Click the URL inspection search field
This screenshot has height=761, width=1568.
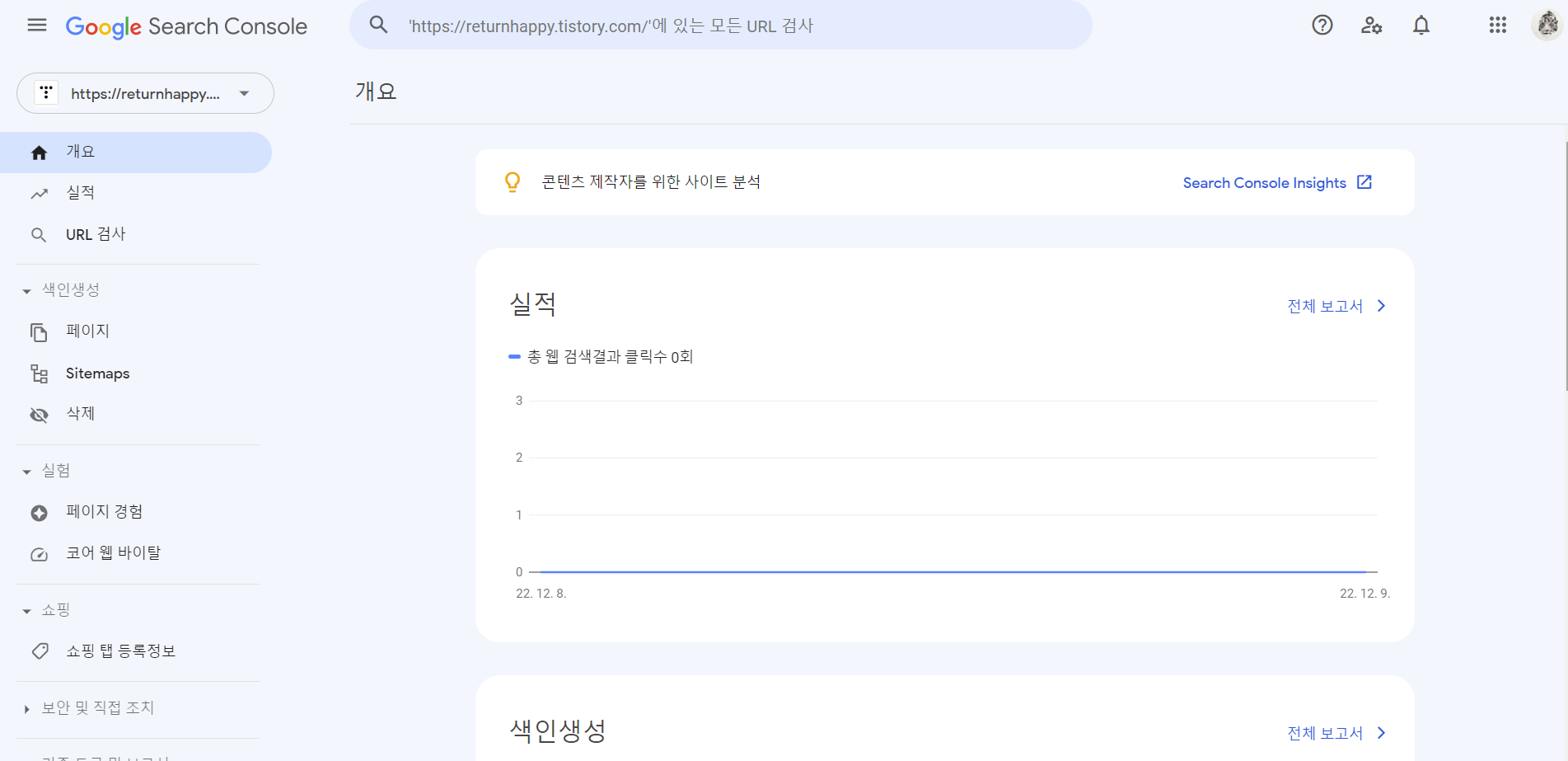pyautogui.click(x=721, y=26)
